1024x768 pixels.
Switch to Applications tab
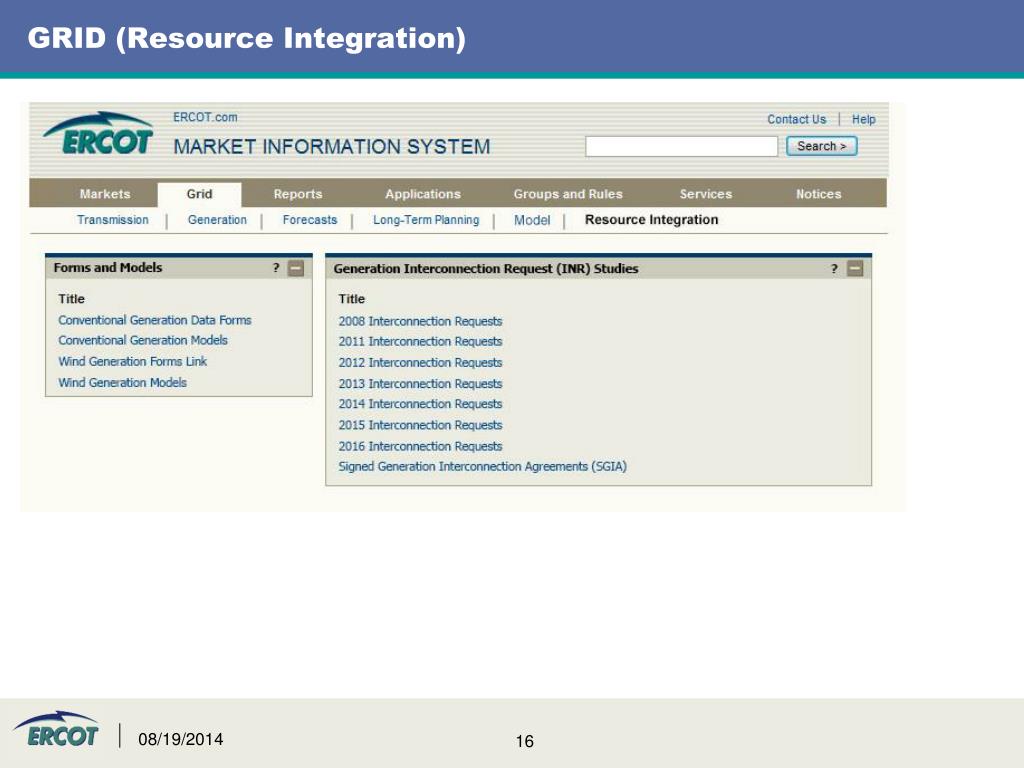click(x=423, y=194)
